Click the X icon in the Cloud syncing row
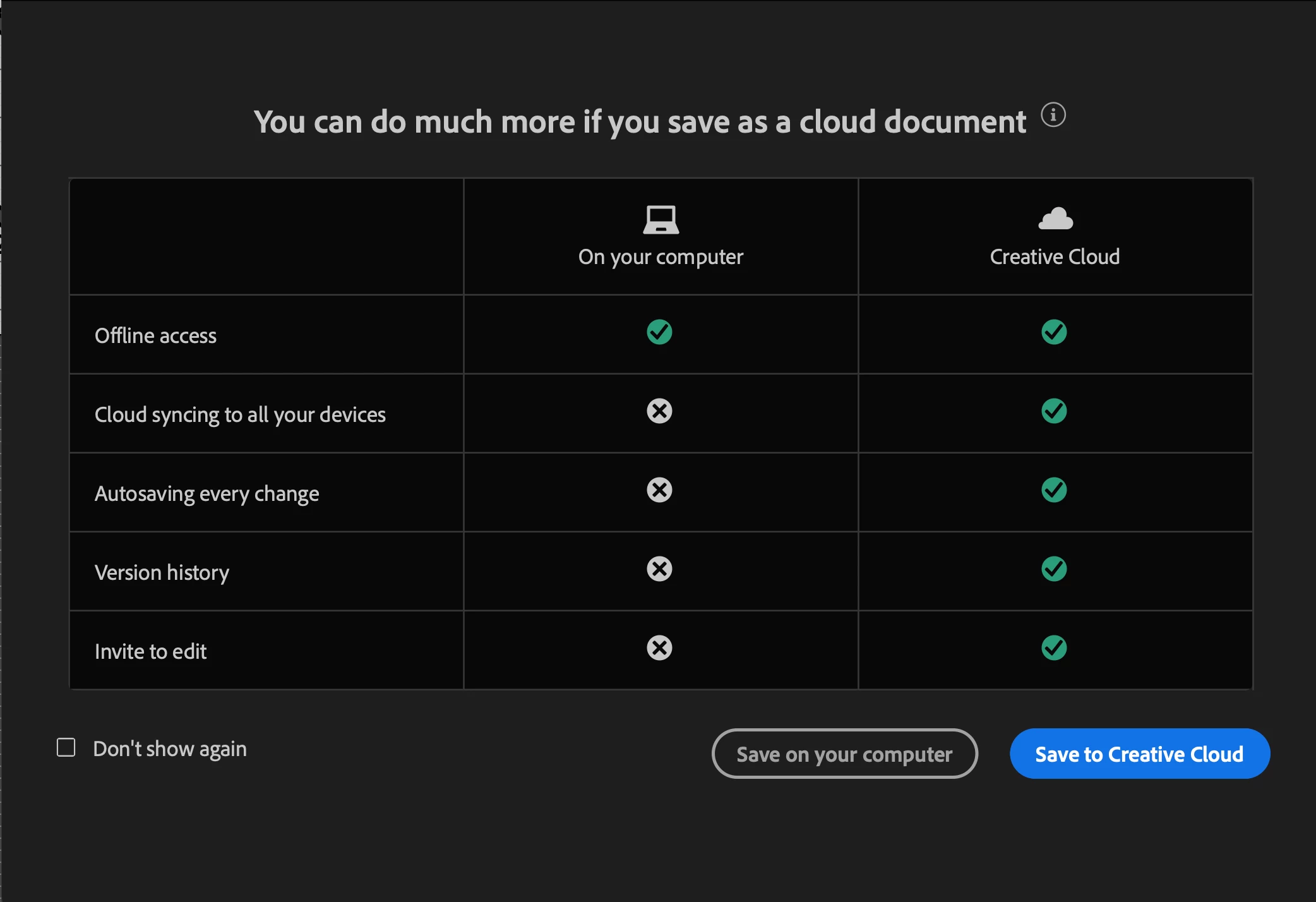Image resolution: width=1316 pixels, height=902 pixels. tap(659, 411)
